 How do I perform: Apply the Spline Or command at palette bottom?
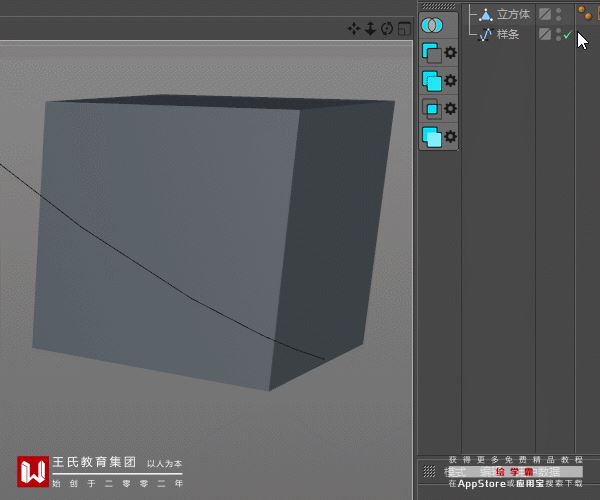coord(432,137)
